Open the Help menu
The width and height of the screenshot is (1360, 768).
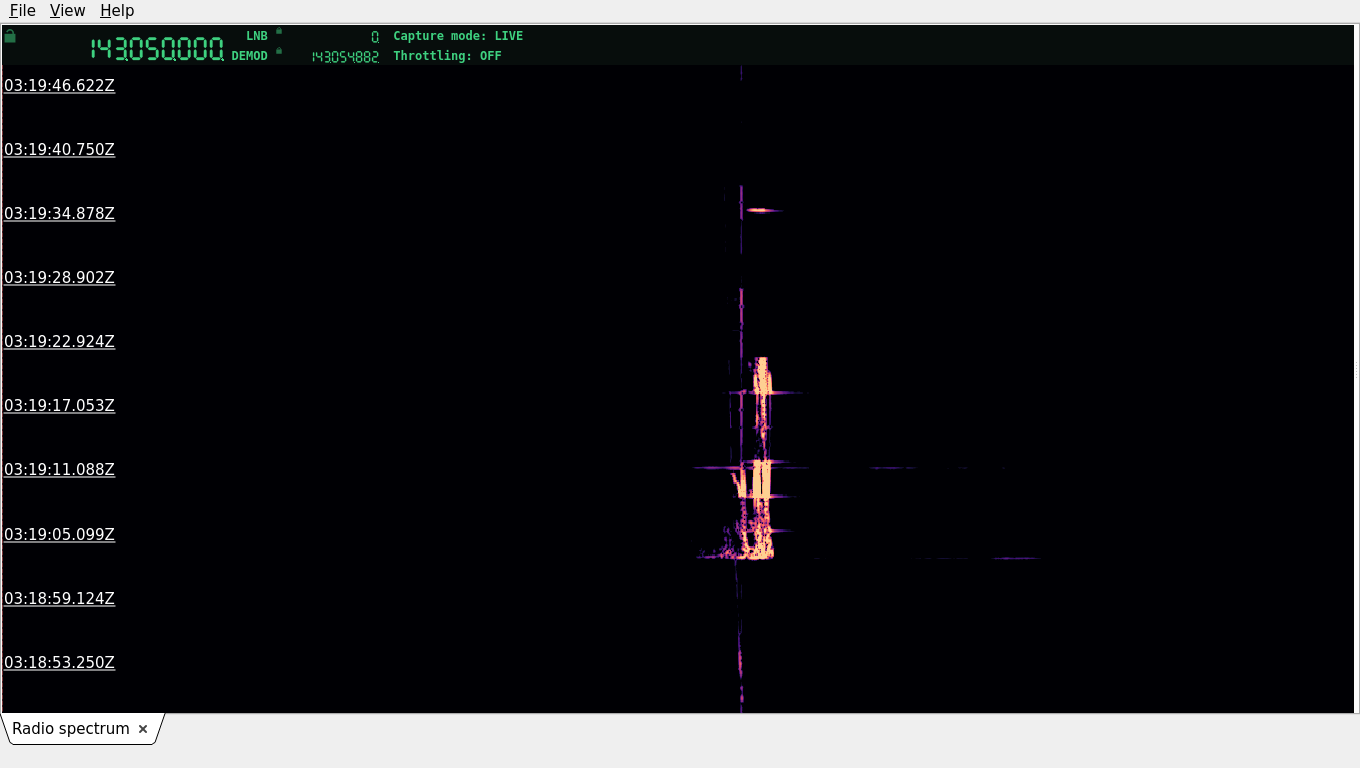point(117,11)
